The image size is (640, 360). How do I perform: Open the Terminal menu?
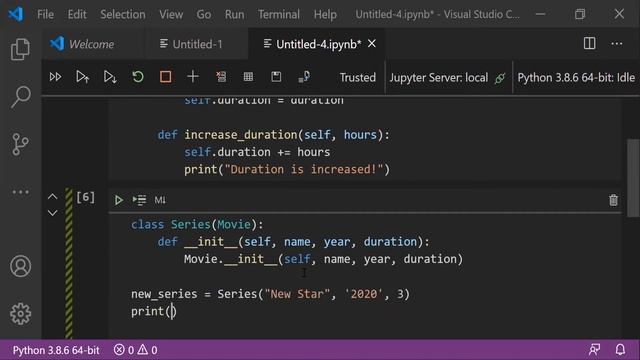pyautogui.click(x=279, y=15)
